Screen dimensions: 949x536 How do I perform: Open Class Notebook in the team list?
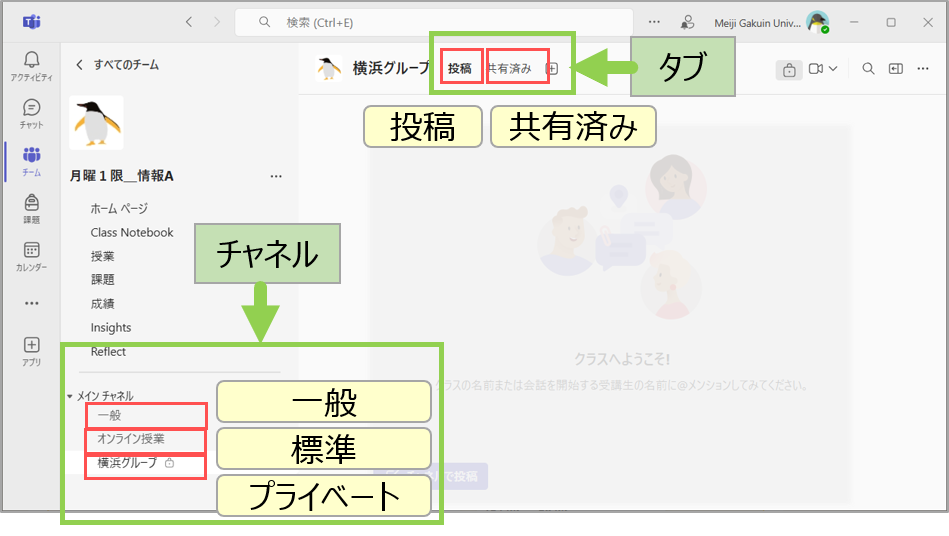tap(132, 232)
